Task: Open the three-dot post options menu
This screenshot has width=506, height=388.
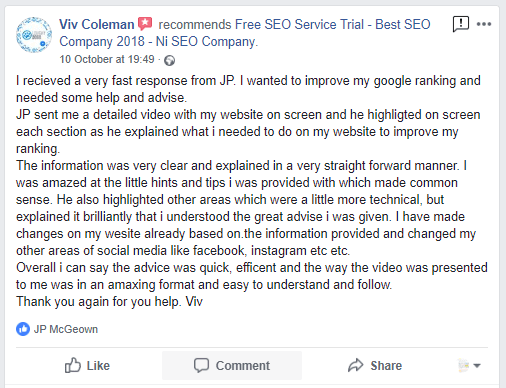Action: [x=484, y=24]
